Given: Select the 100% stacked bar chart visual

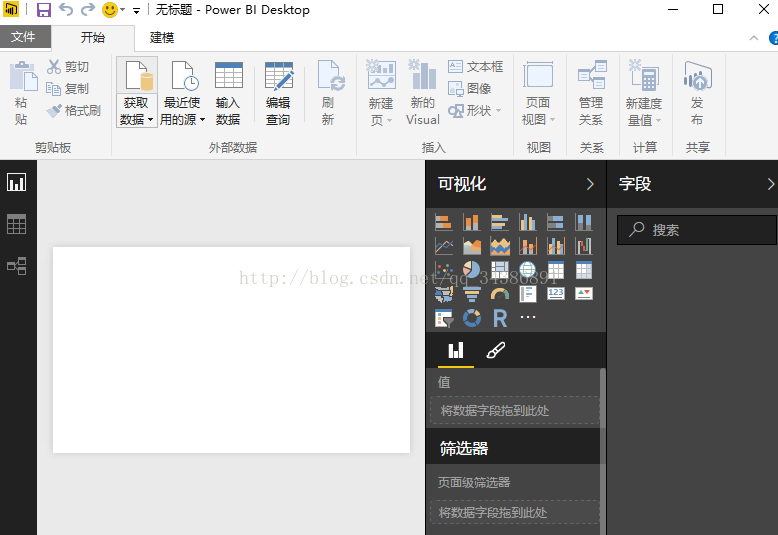Looking at the screenshot, I should coord(555,222).
